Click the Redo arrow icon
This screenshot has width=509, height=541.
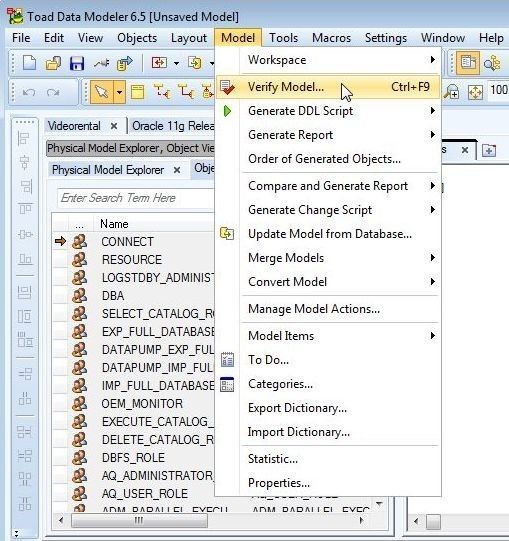(53, 92)
